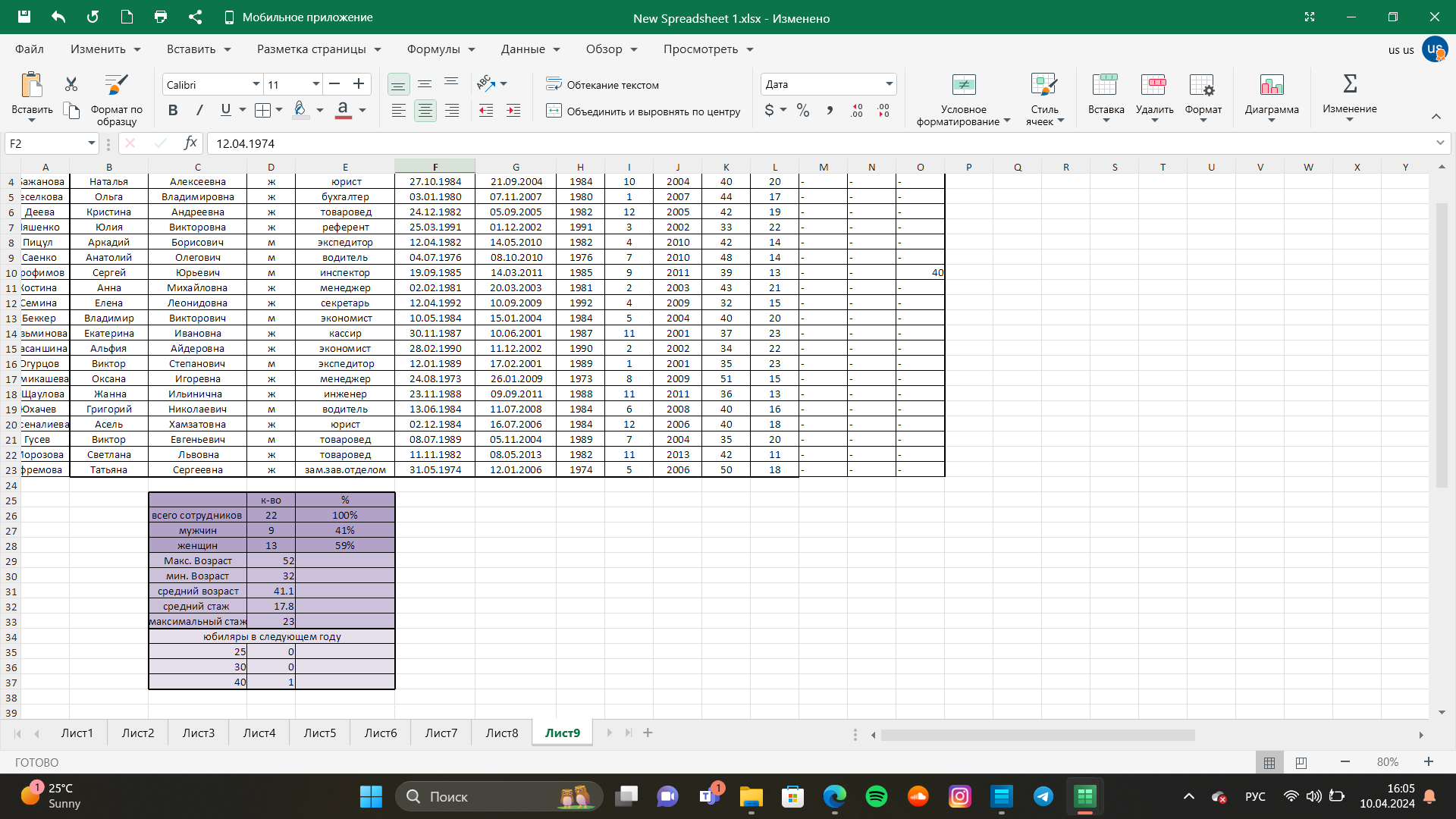This screenshot has width=1456, height=819.
Task: Open the Файл menu
Action: (30, 49)
